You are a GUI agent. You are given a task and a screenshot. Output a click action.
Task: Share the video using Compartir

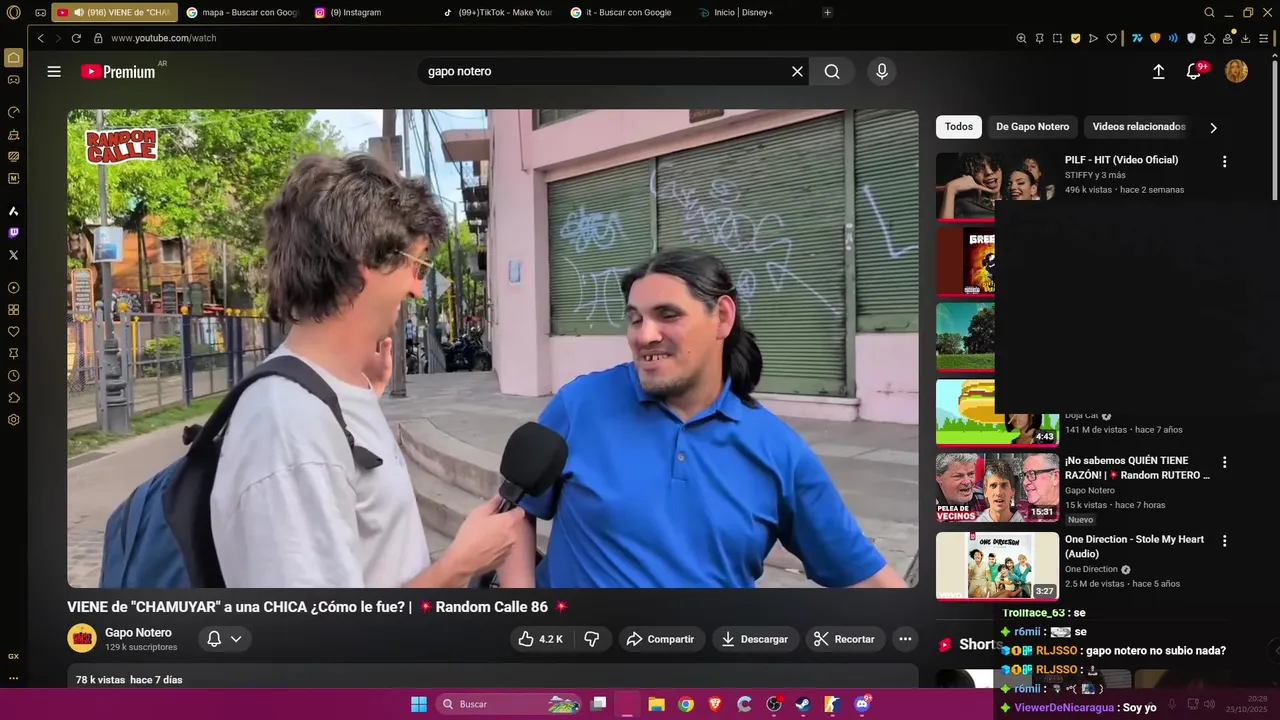pyautogui.click(x=660, y=639)
